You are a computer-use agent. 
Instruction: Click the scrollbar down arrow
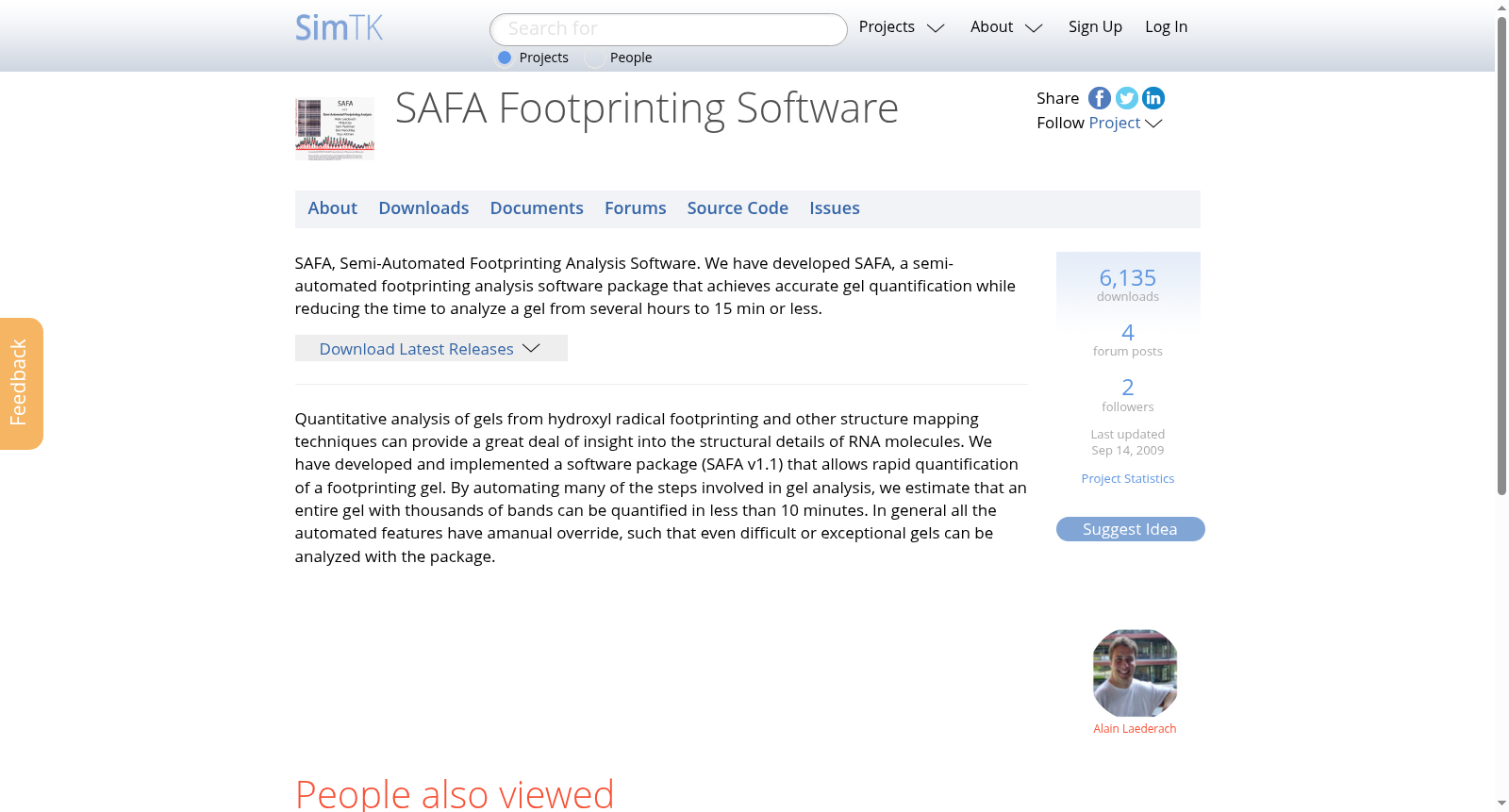pos(1501,804)
